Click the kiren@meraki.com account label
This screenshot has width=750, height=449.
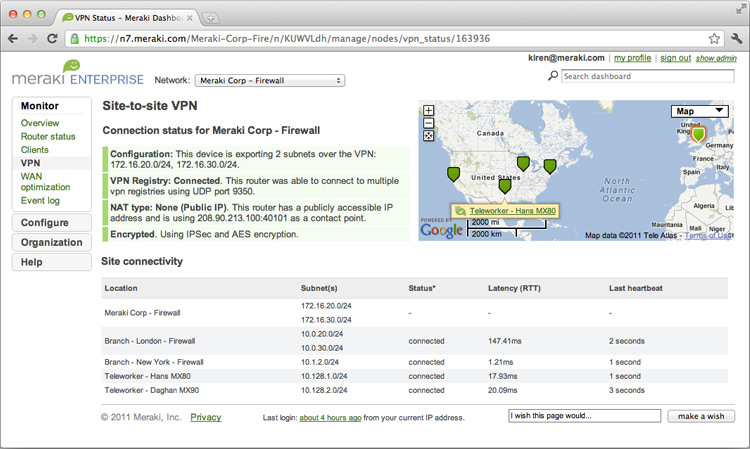pyautogui.click(x=566, y=58)
